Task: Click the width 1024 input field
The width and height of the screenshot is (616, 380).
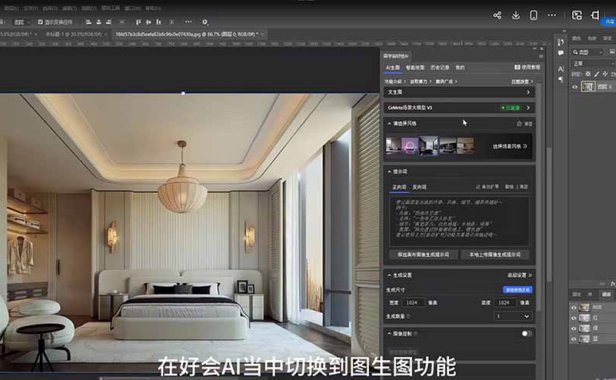Action: [x=413, y=303]
